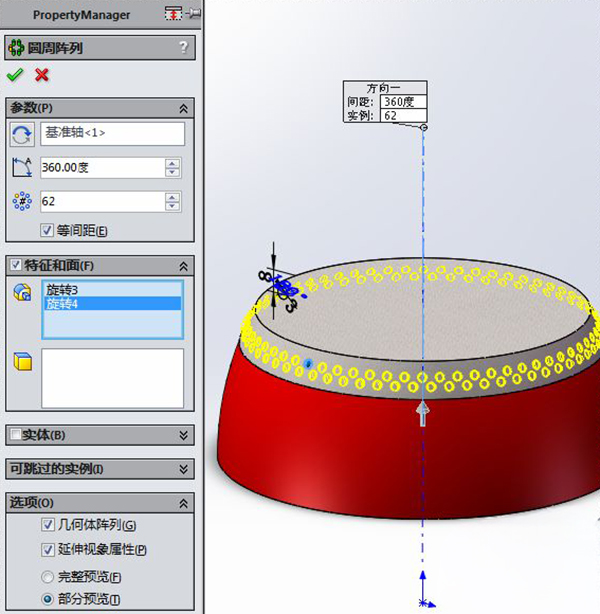Open help for circular pattern feature
This screenshot has height=614, width=600.
[183, 48]
